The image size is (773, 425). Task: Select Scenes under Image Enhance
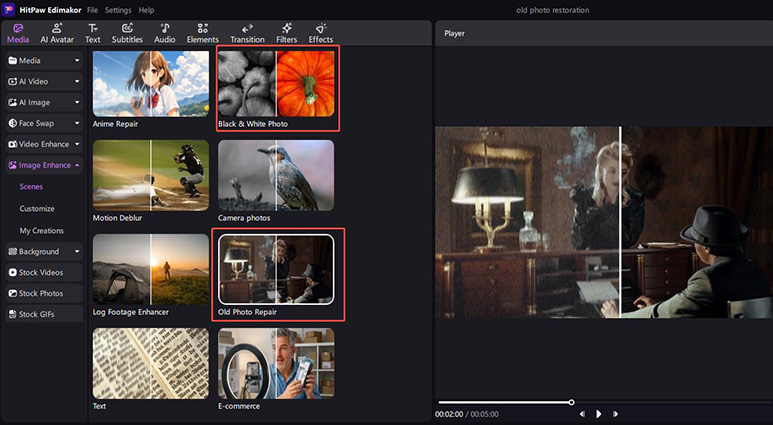[31, 187]
